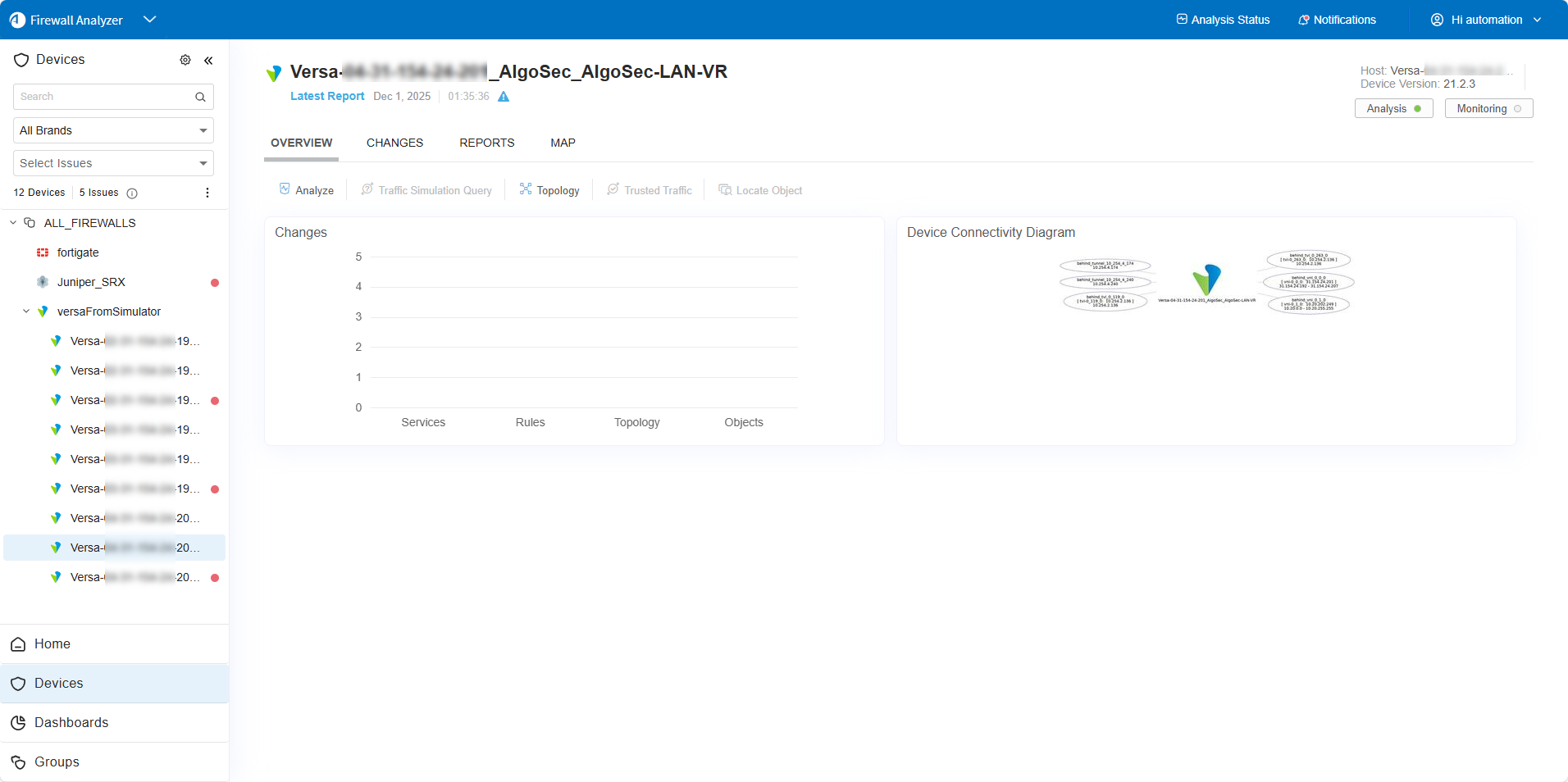
Task: Click the report warning triangle icon
Action: [x=504, y=97]
